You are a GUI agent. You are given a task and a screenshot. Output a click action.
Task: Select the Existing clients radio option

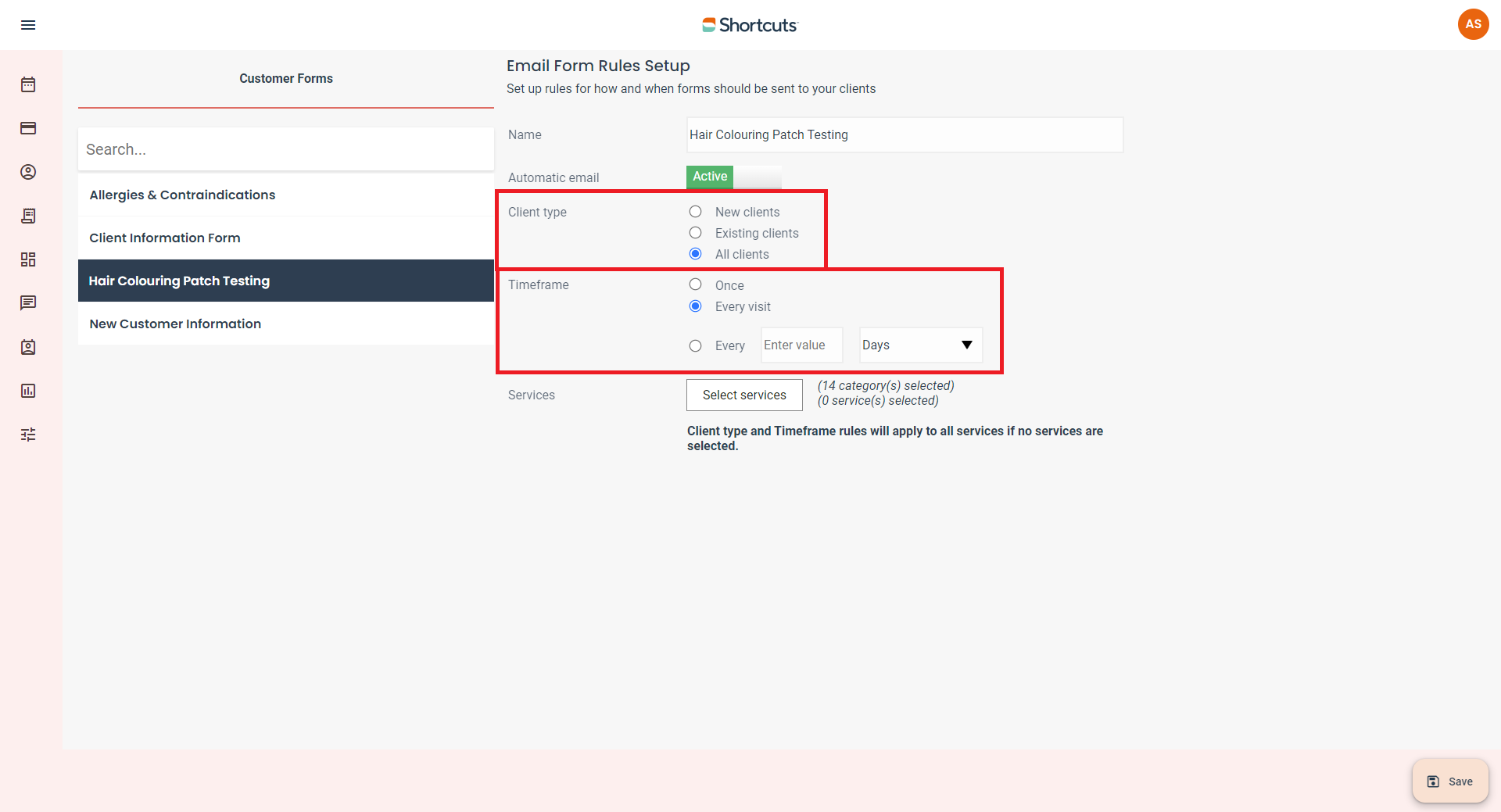coord(695,233)
